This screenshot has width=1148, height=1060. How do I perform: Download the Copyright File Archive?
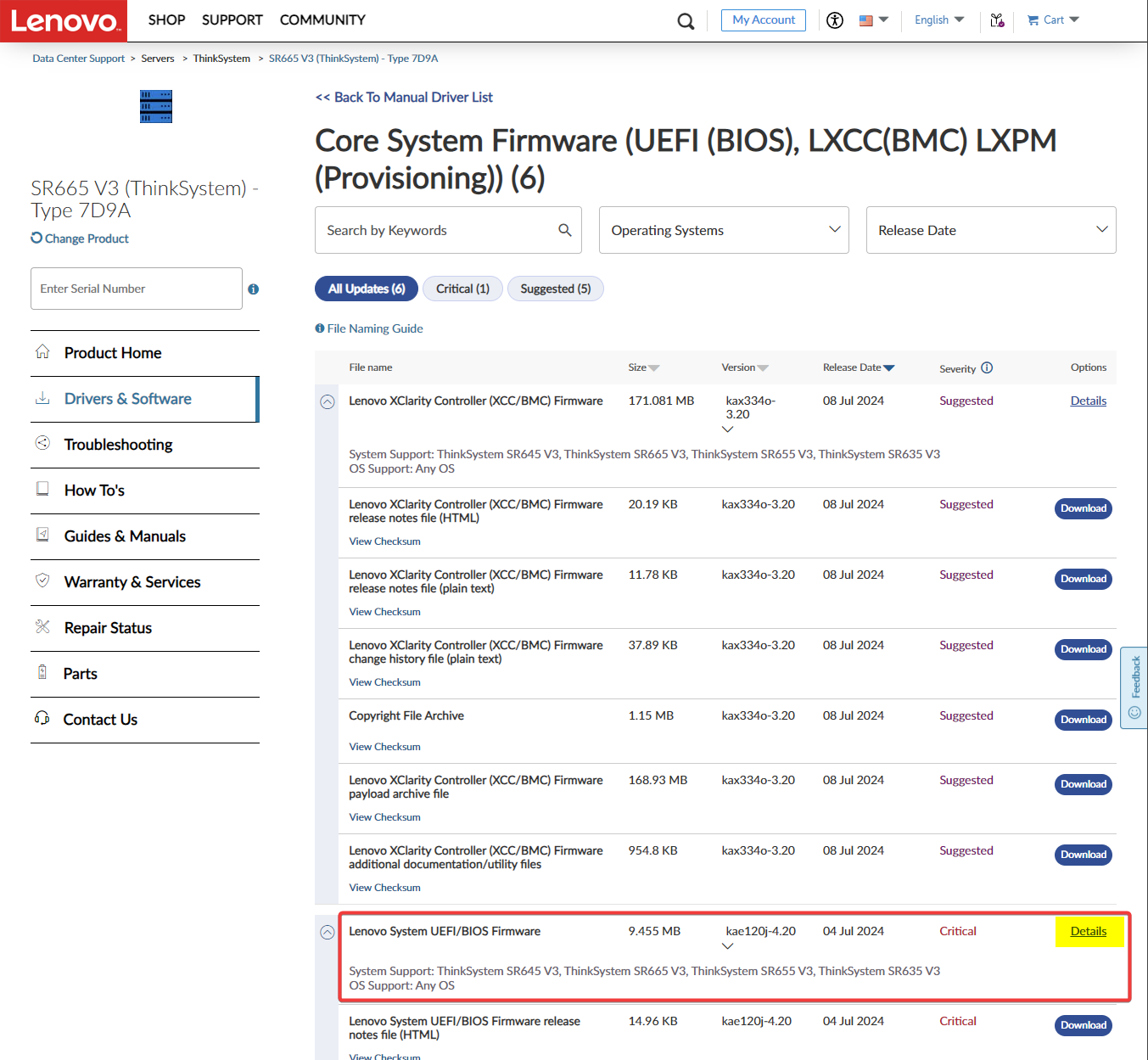point(1084,720)
